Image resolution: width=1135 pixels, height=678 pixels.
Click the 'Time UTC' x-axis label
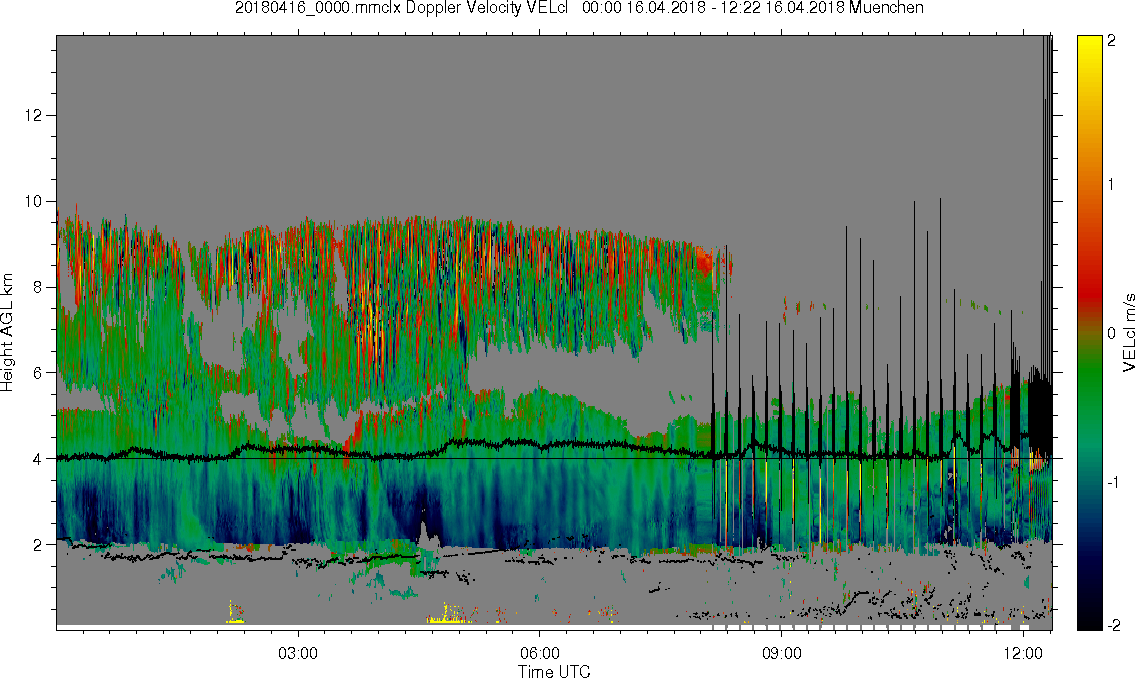(x=554, y=671)
